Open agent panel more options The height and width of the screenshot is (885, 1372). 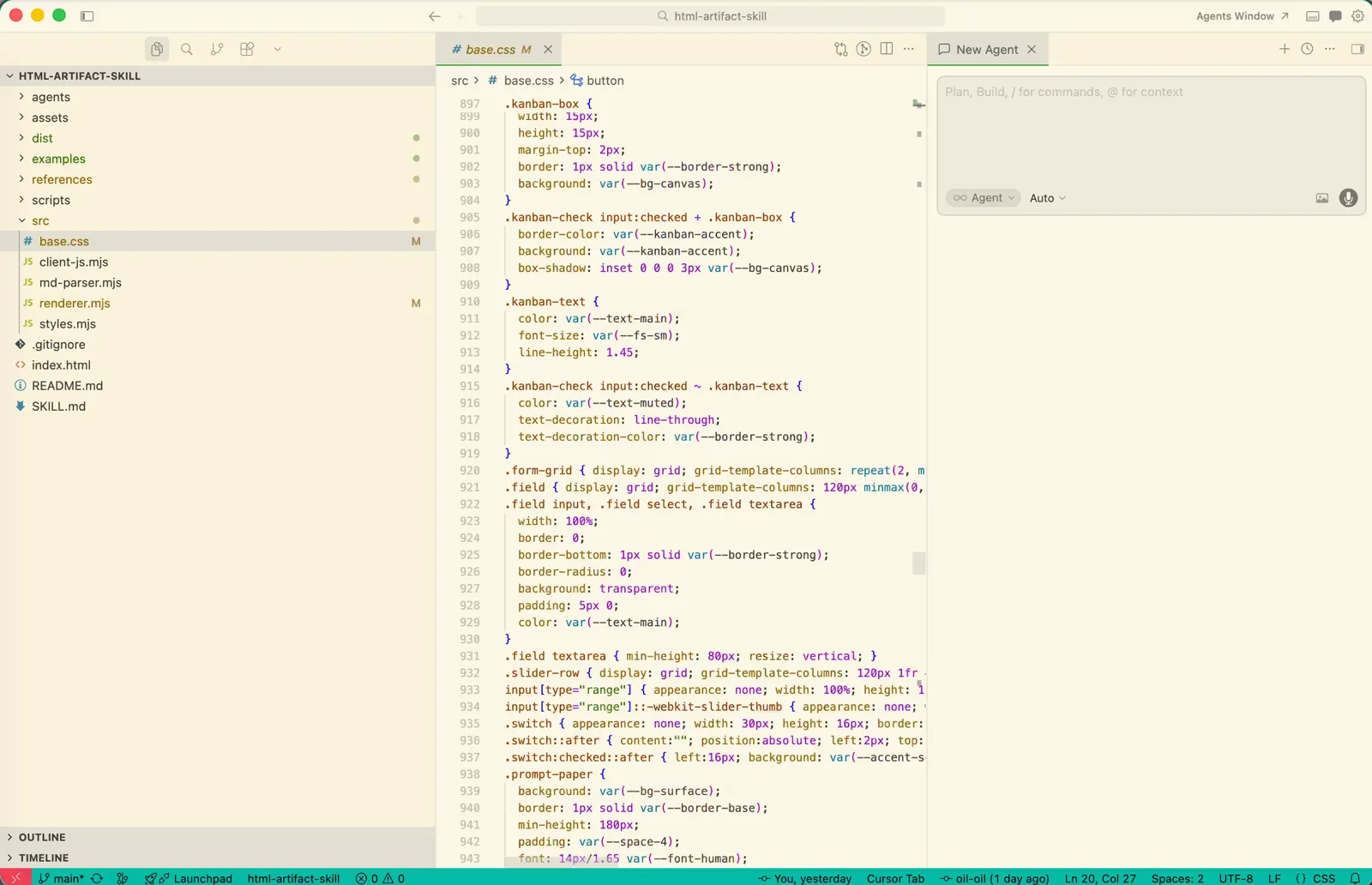coord(1330,49)
